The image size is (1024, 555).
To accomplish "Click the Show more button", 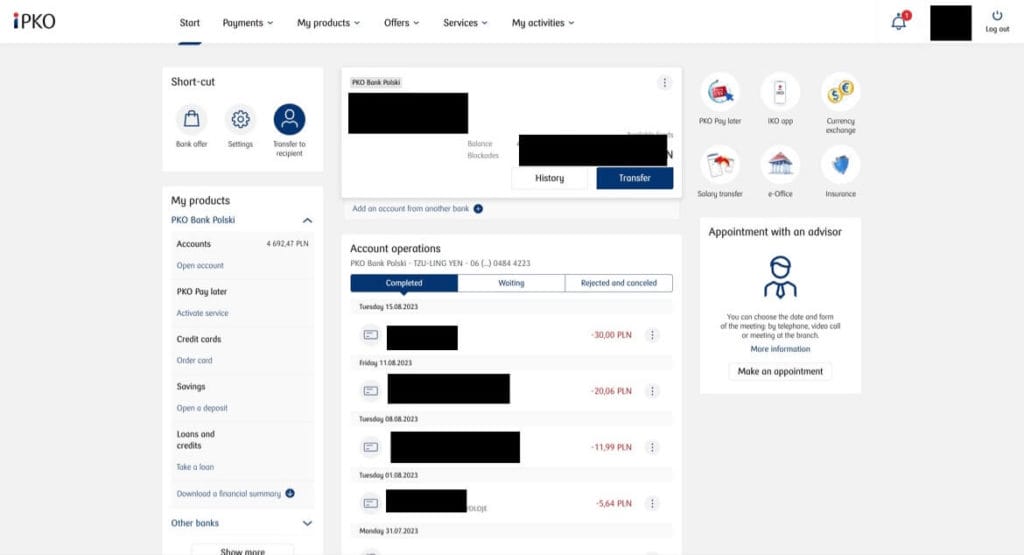I will (x=242, y=550).
